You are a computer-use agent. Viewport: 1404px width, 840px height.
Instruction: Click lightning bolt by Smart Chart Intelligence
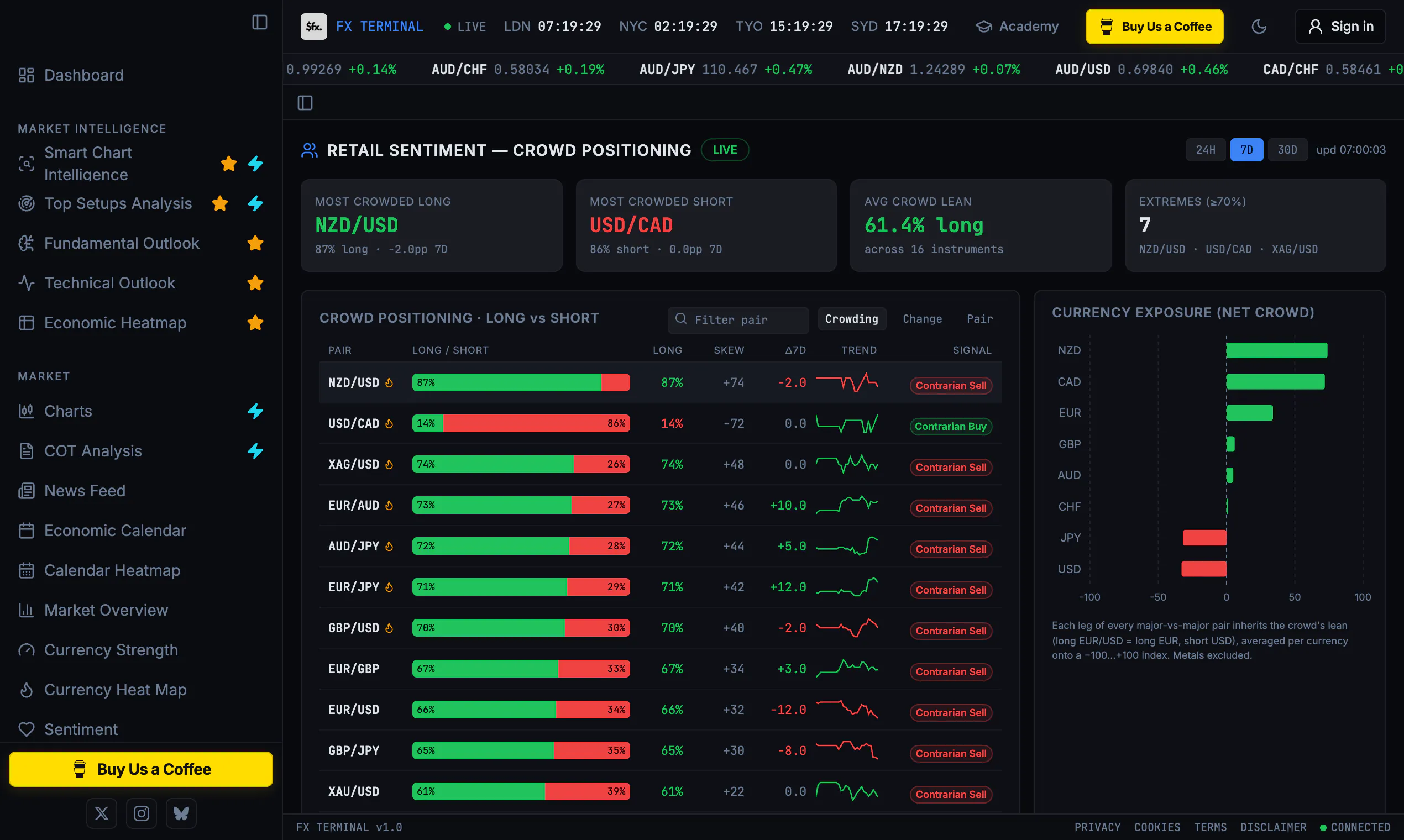255,164
